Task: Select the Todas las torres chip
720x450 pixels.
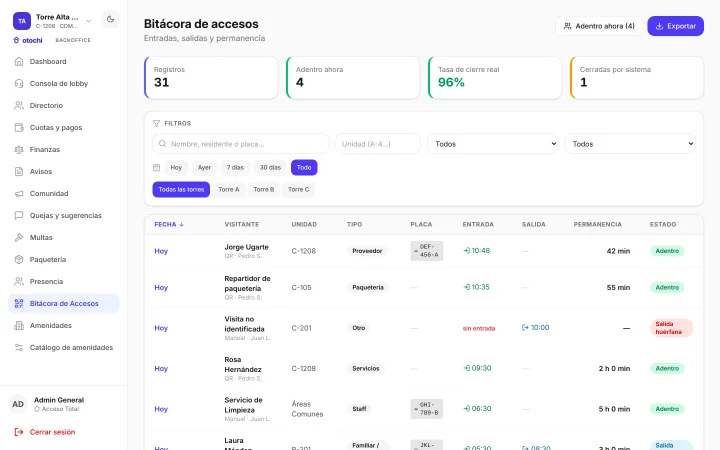Action: coord(181,190)
